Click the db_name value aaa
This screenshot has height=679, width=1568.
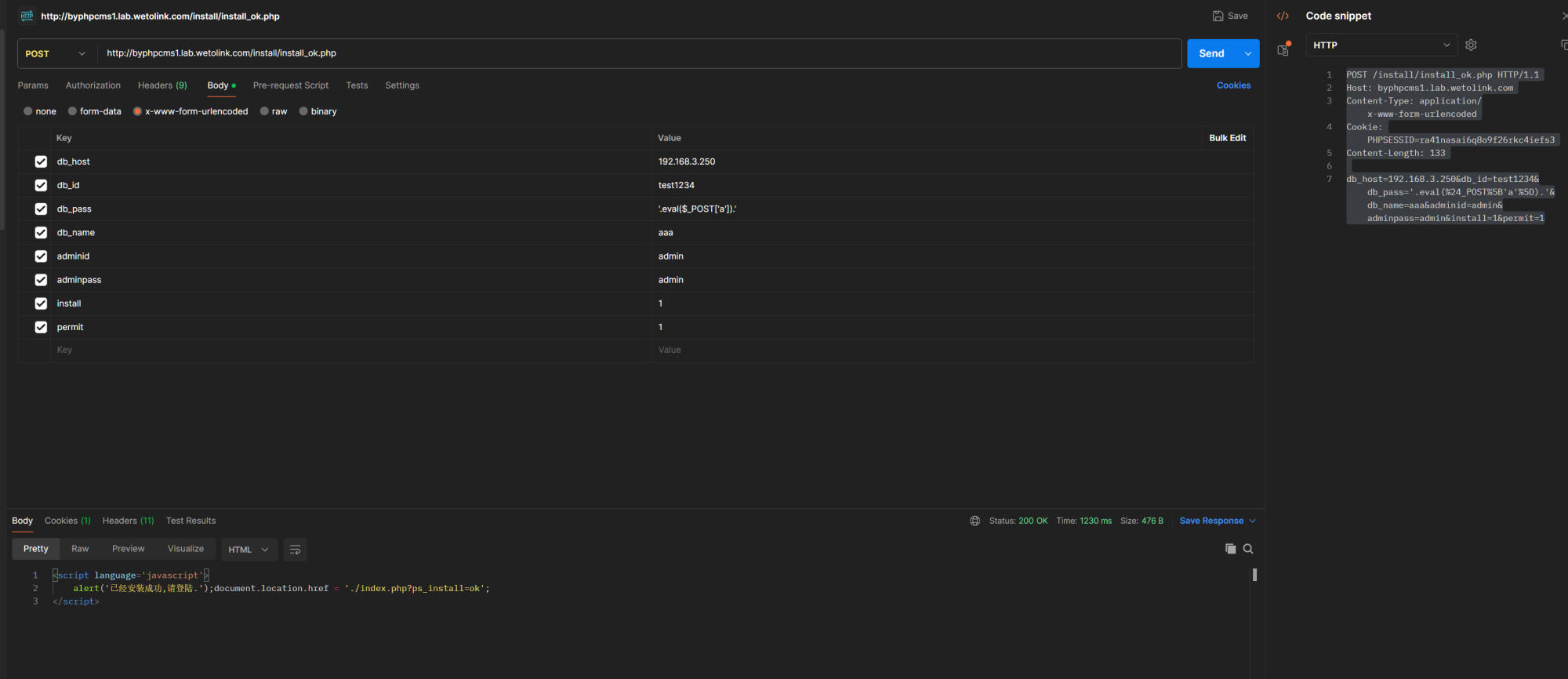[666, 233]
